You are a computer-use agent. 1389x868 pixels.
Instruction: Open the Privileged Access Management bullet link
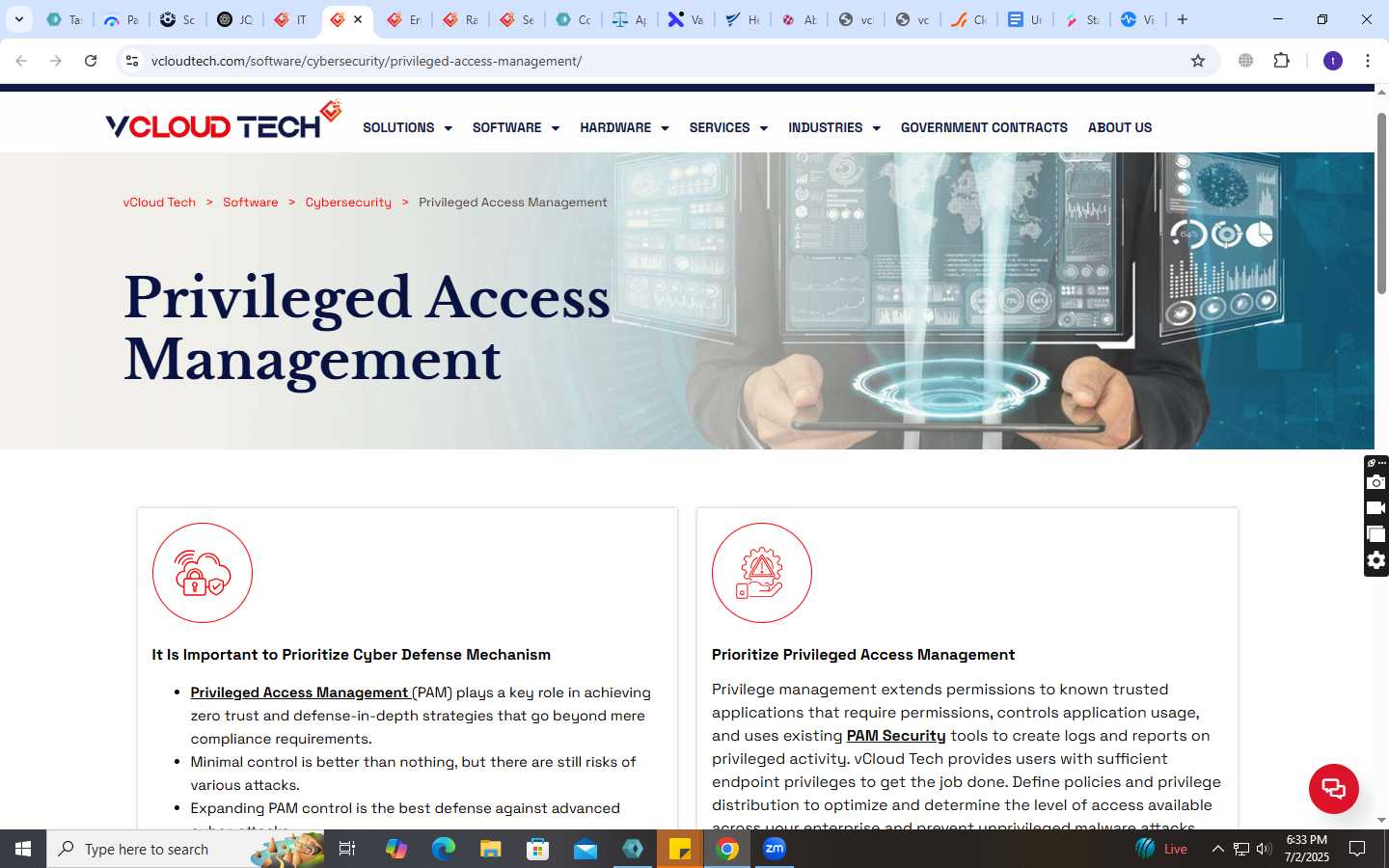[300, 692]
